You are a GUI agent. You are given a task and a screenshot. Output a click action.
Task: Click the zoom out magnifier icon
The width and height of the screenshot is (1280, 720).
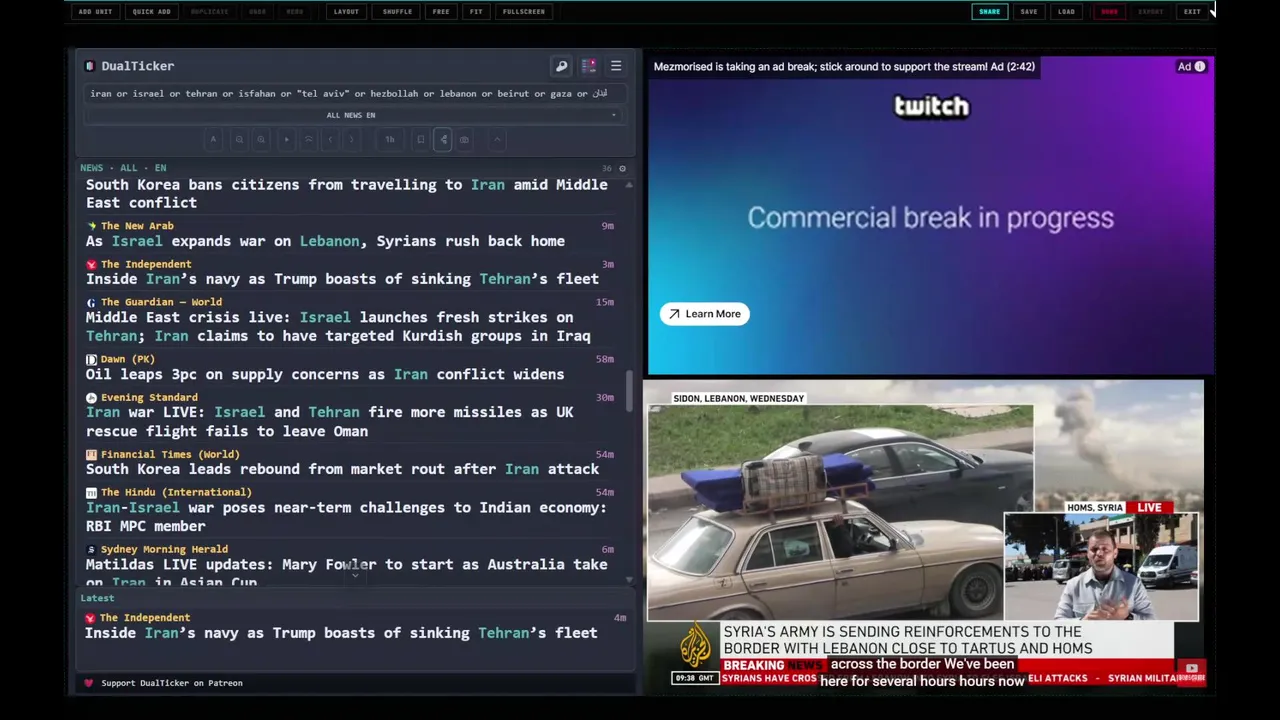(239, 140)
